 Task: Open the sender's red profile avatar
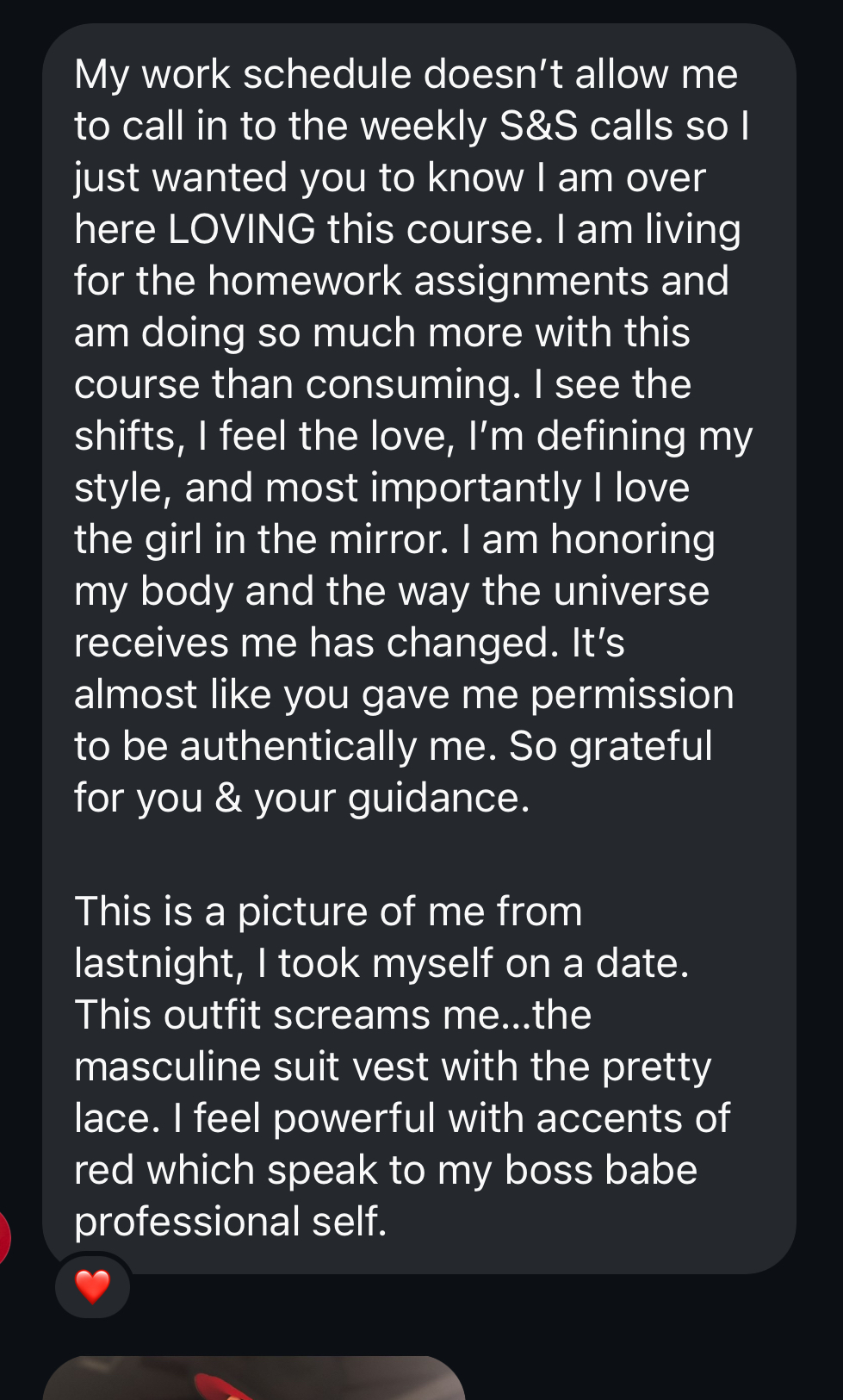(x=3, y=1238)
